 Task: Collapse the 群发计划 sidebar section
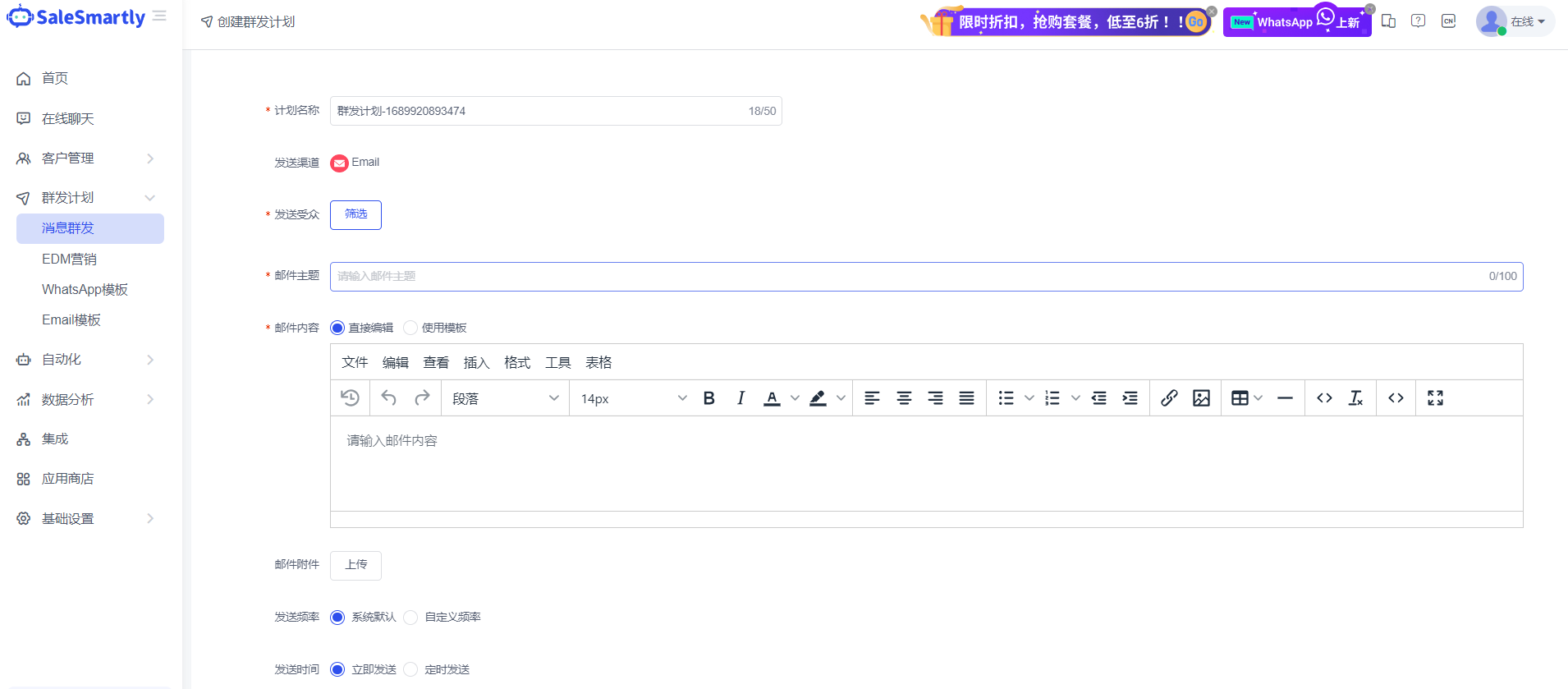coord(150,198)
